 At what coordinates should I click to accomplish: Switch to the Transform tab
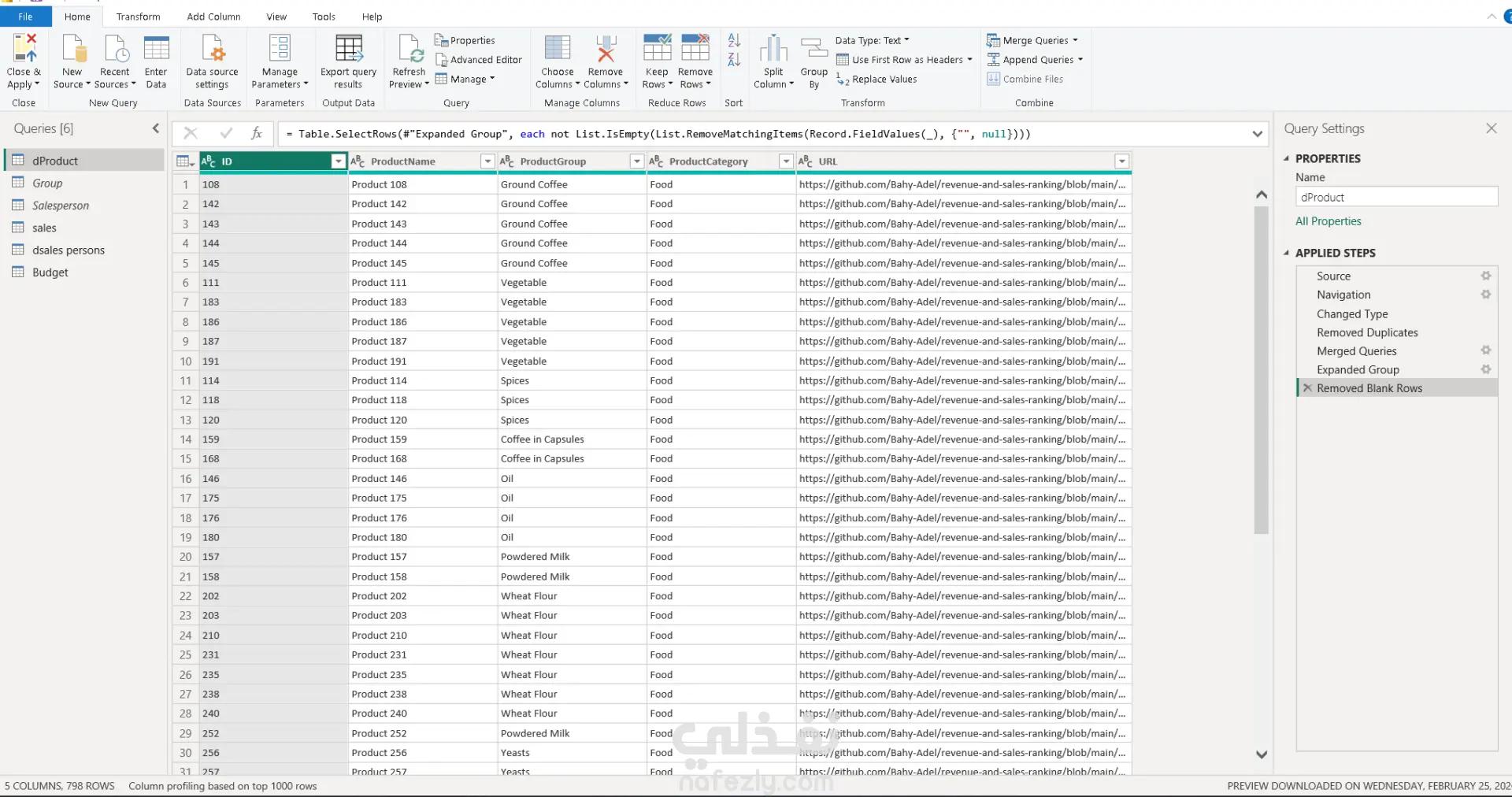(x=138, y=17)
